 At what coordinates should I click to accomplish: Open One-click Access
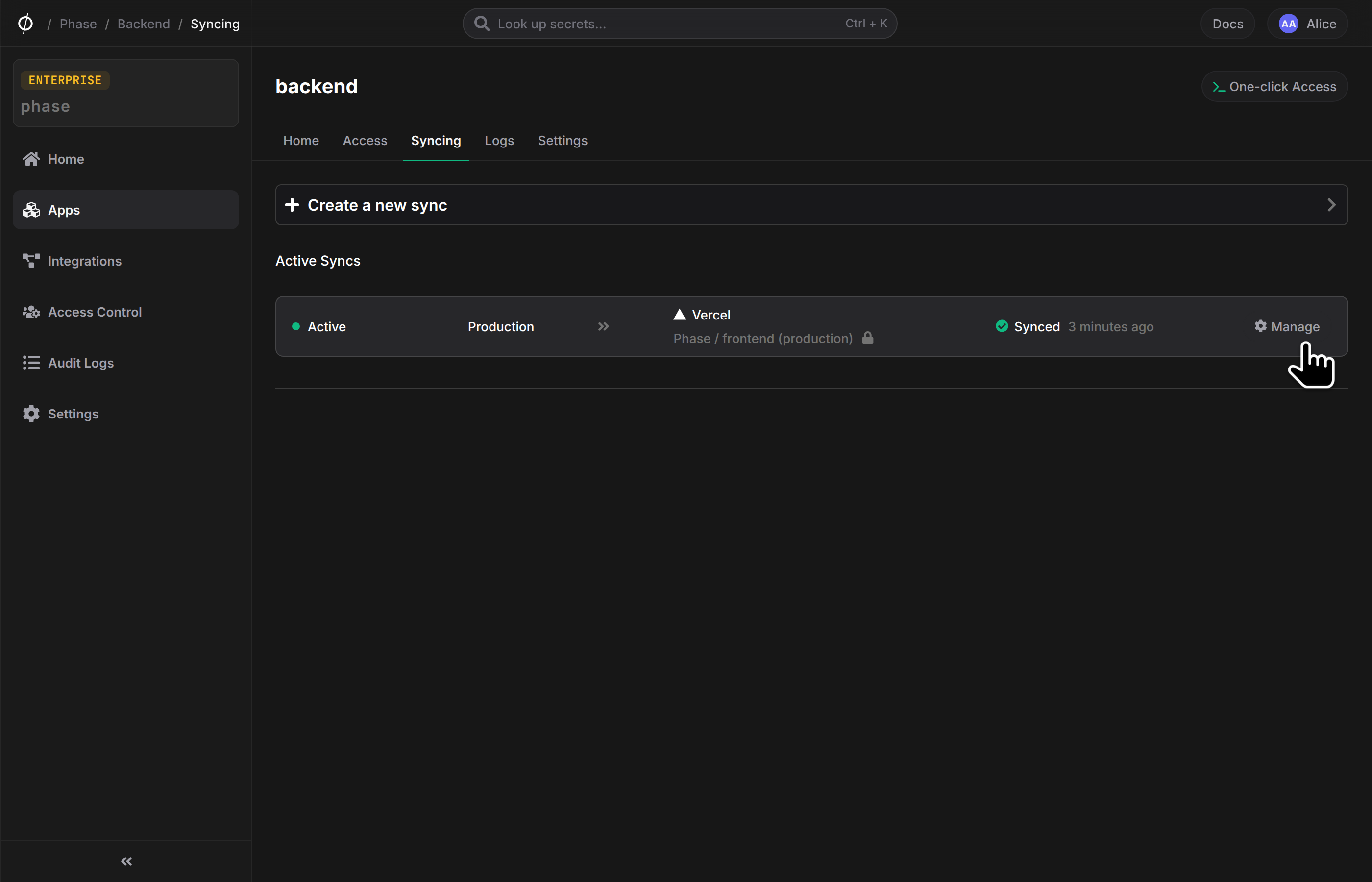click(x=1274, y=86)
